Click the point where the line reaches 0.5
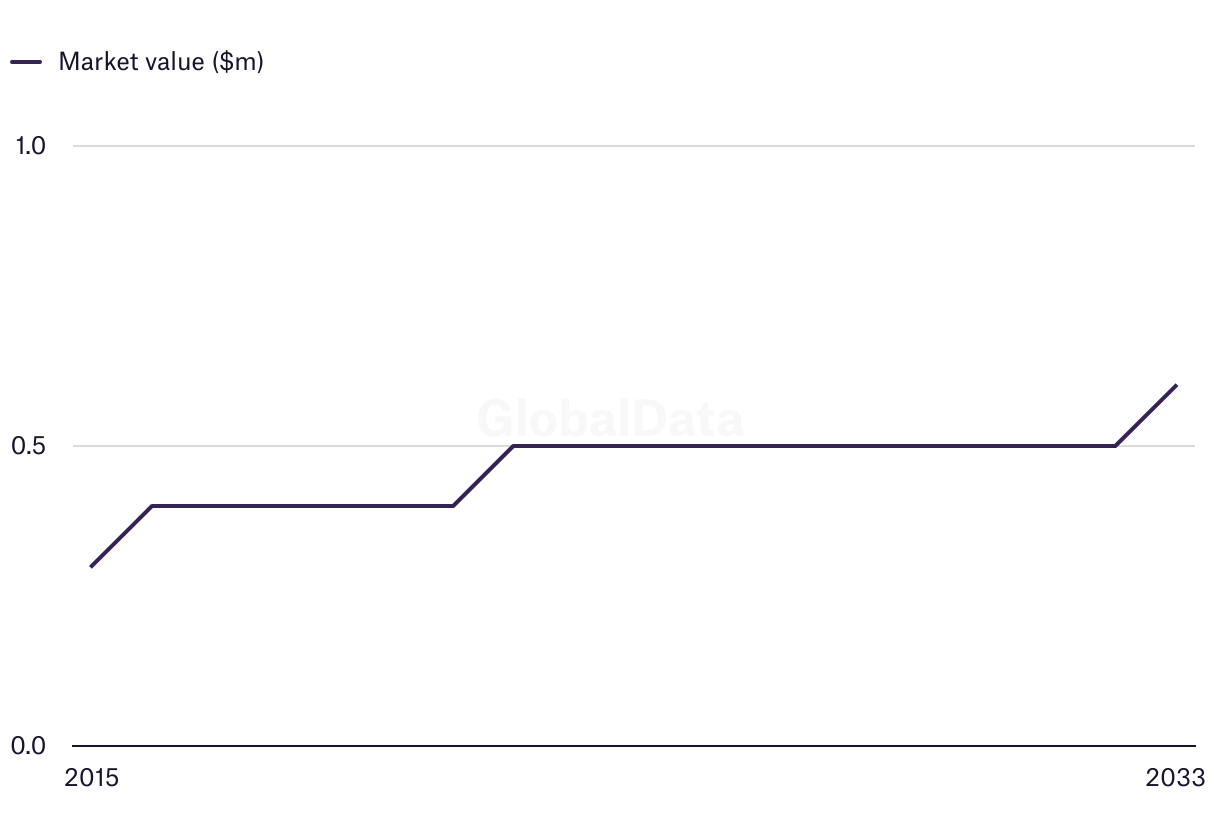1220x836 pixels. pos(513,446)
